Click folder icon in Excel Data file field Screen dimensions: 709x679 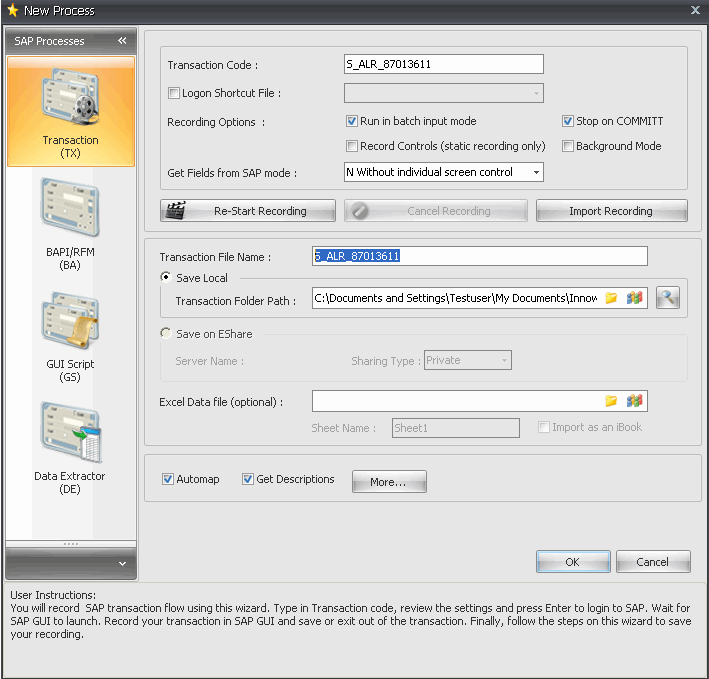(x=611, y=401)
